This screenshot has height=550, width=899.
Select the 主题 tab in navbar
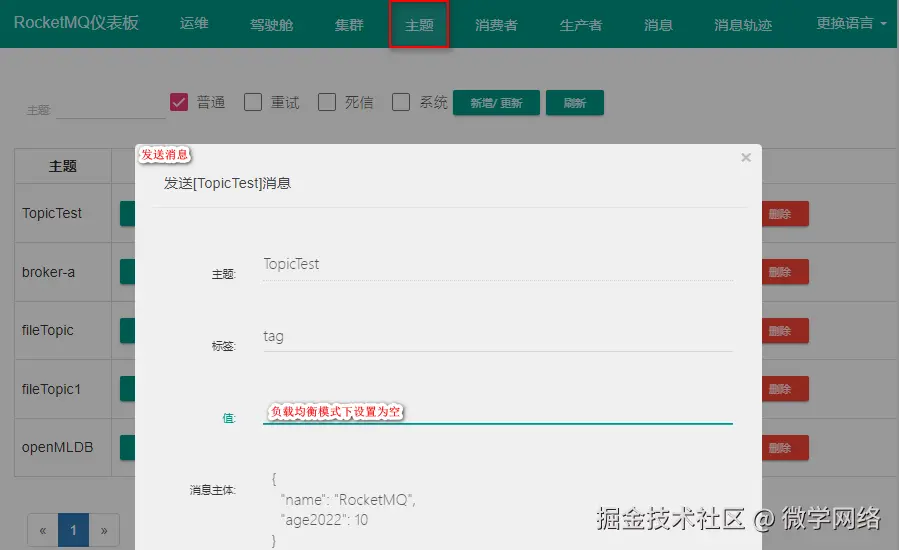point(419,25)
